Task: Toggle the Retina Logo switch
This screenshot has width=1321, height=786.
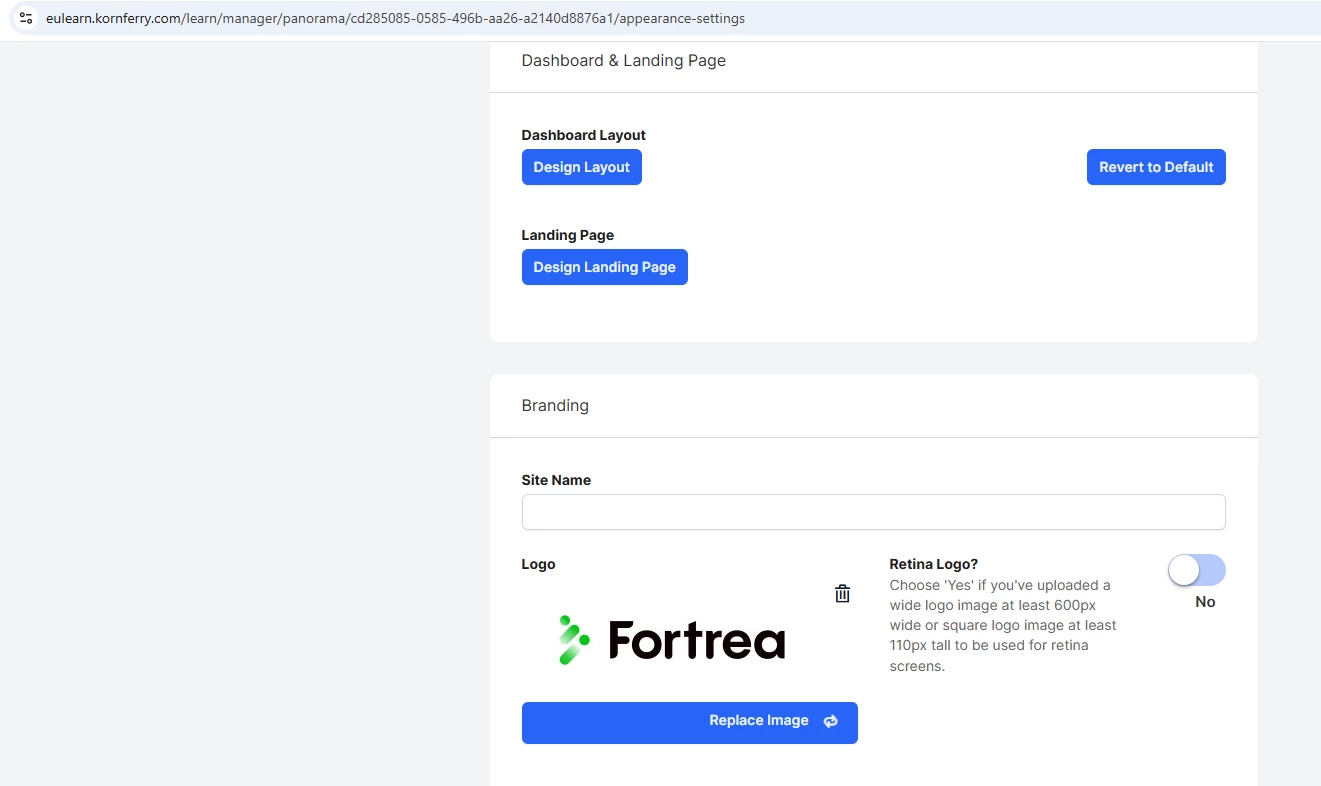Action: point(1196,570)
